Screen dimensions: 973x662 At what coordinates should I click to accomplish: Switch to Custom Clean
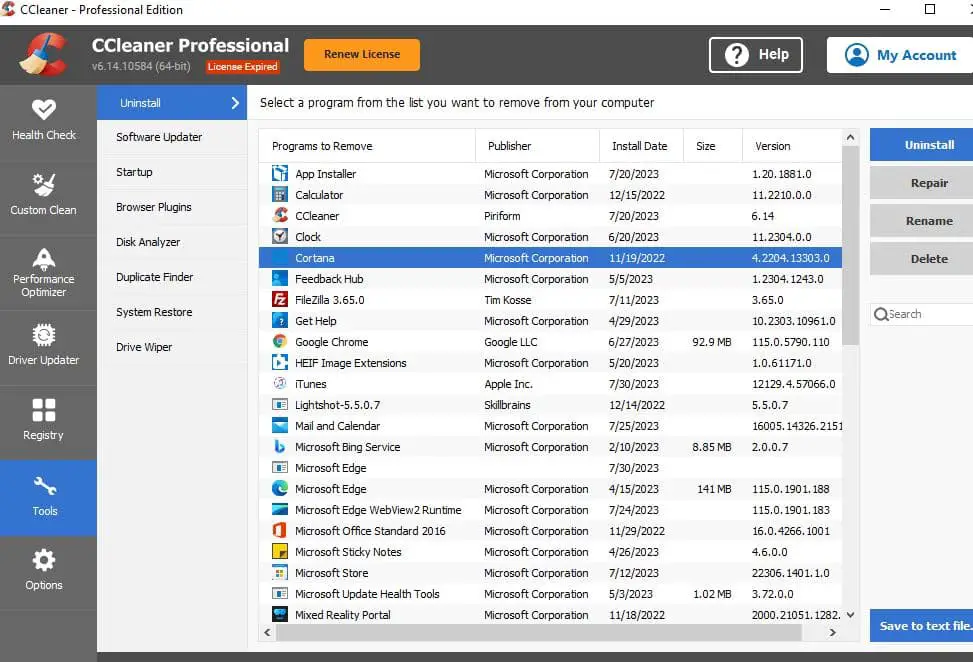click(44, 195)
